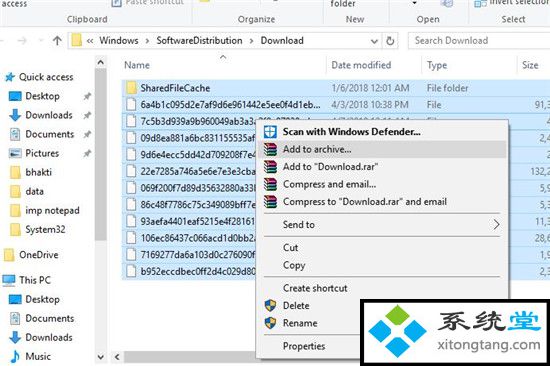This screenshot has height=366, width=550.
Task: Open address bar history dropdown
Action: click(x=374, y=41)
